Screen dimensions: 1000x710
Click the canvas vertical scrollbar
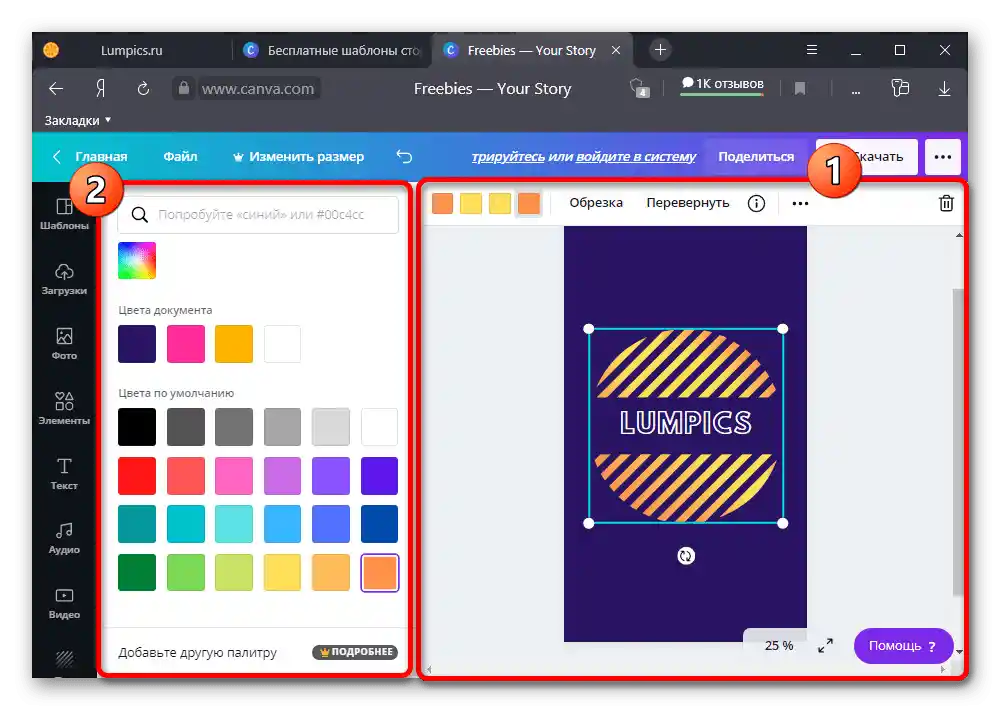point(958,441)
